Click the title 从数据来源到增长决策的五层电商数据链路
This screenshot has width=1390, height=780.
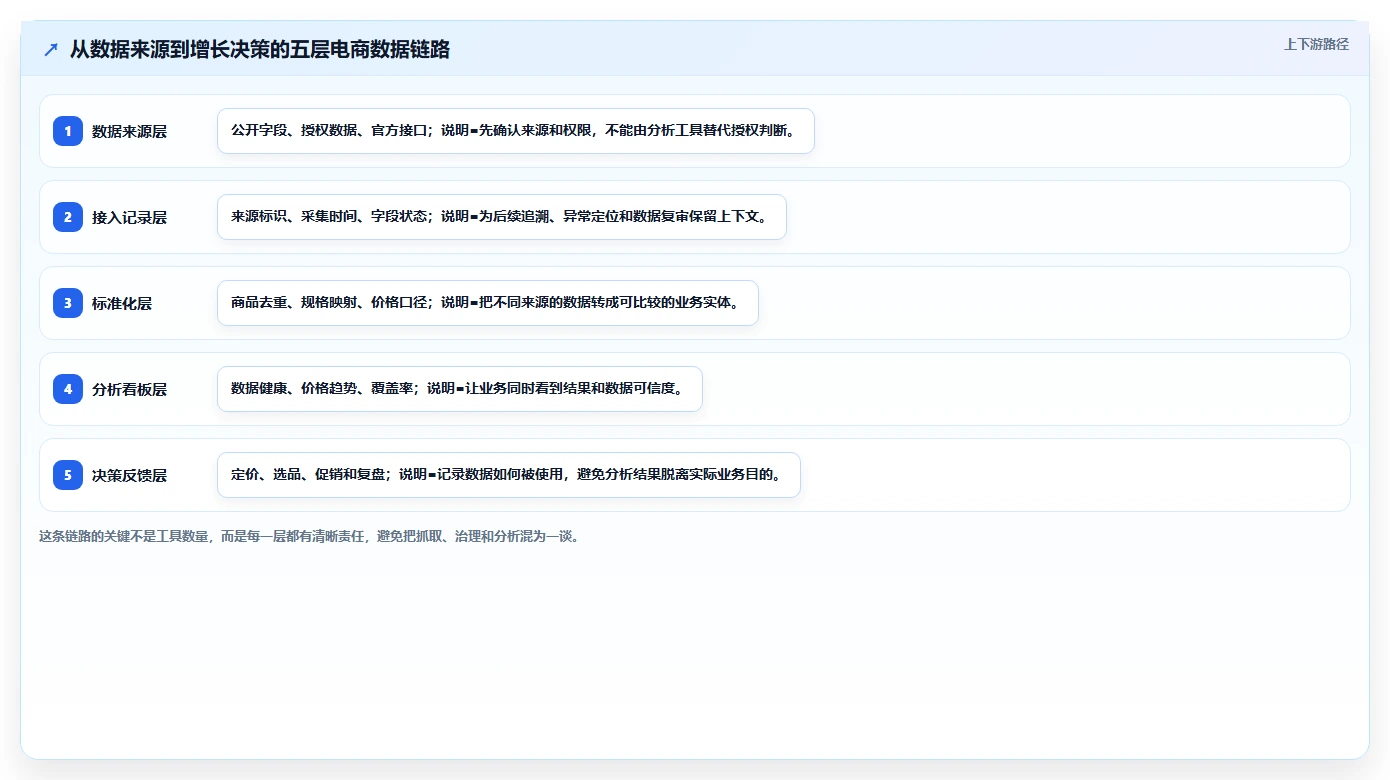click(x=260, y=49)
